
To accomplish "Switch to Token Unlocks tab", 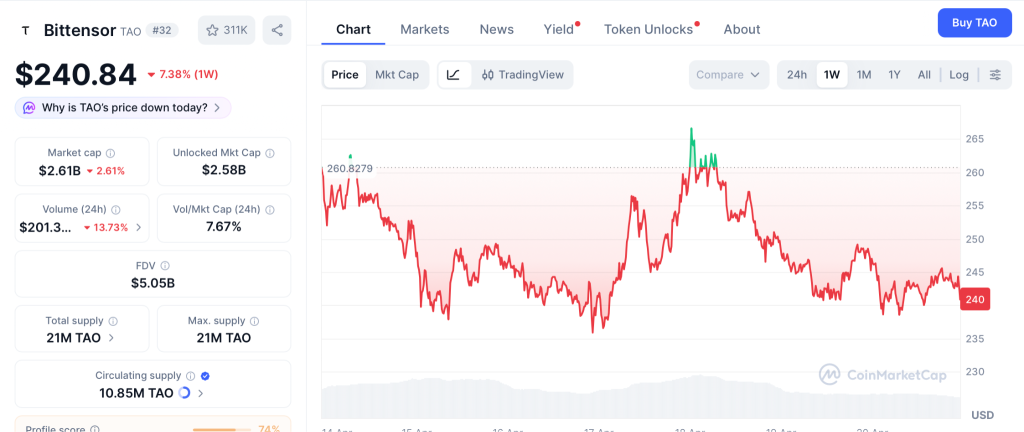I will pyautogui.click(x=649, y=29).
